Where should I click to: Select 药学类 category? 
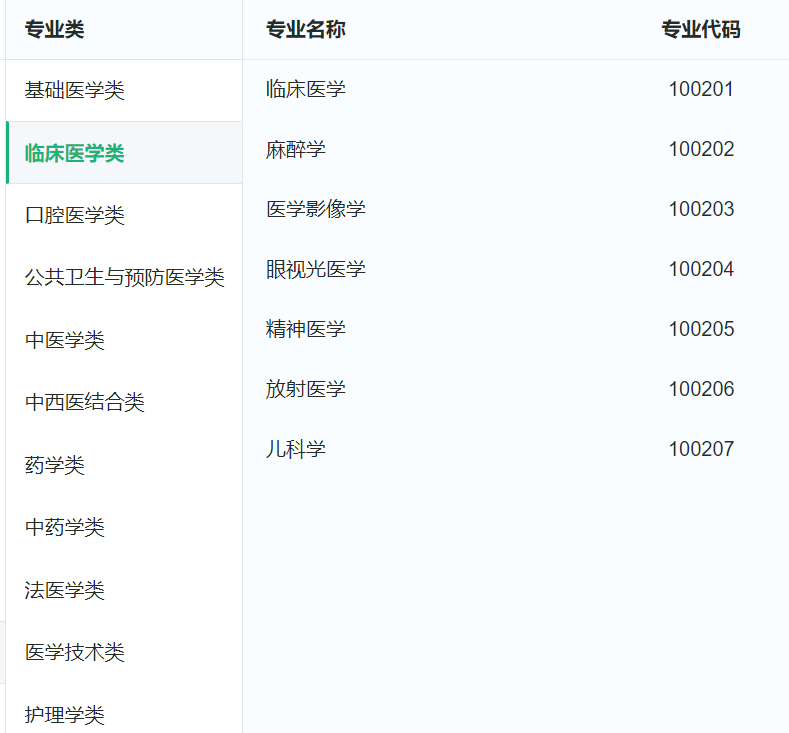[54, 465]
